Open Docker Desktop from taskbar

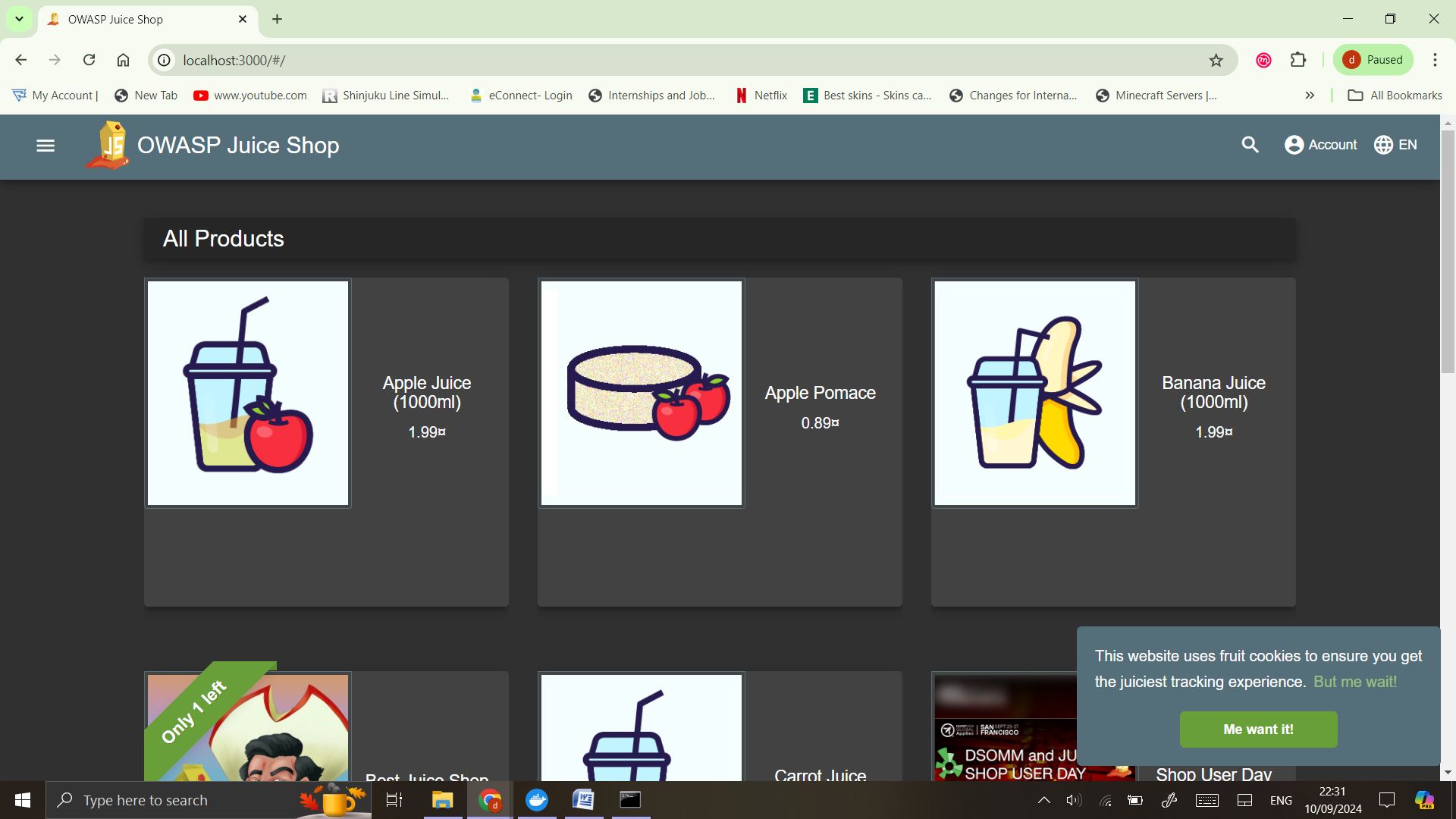tap(537, 800)
